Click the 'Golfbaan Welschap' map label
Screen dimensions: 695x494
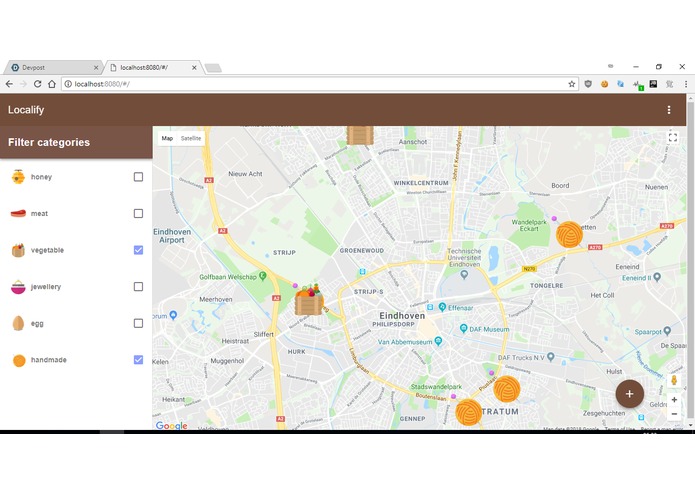click(x=228, y=277)
